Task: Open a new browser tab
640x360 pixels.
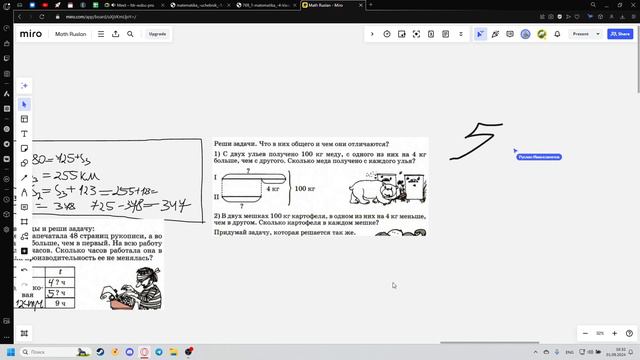Action: [371, 5]
